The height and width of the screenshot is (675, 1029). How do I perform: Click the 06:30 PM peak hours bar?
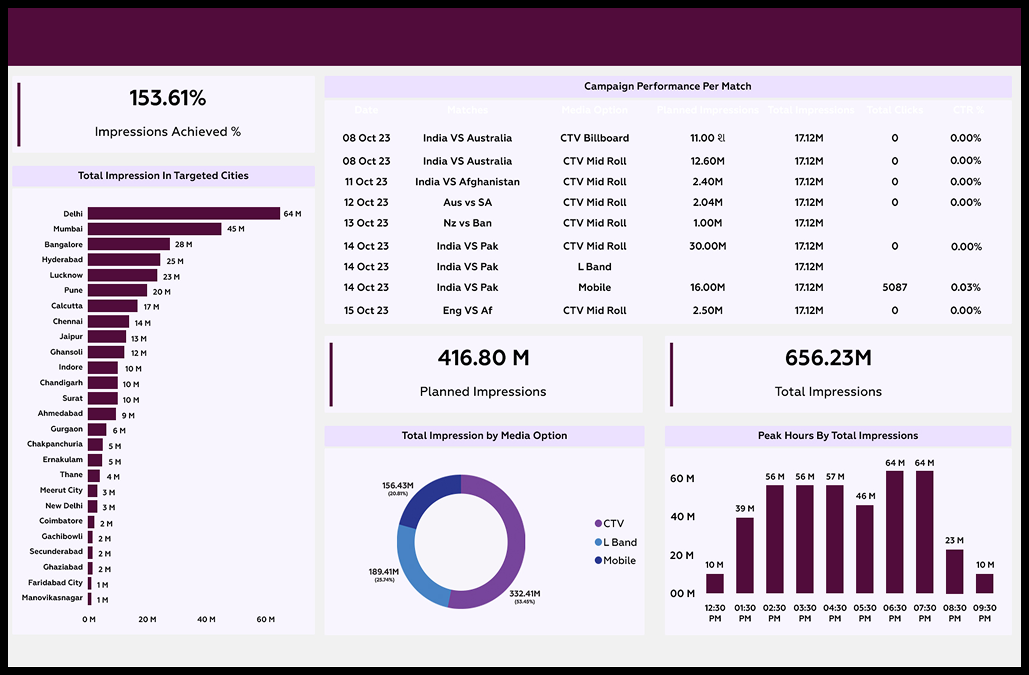tap(895, 532)
